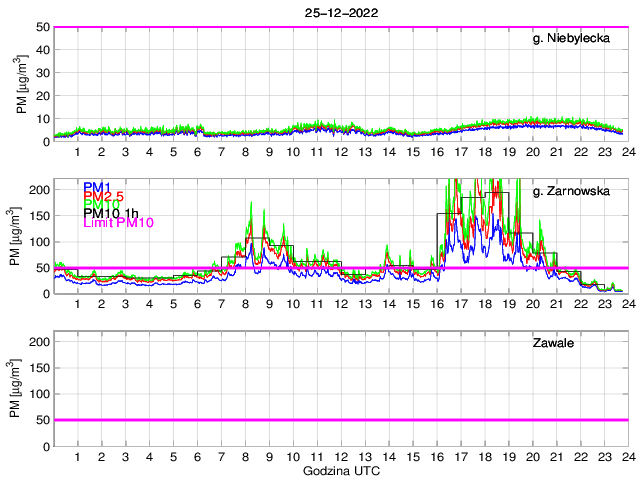
Task: Click the magenta limit line in Niebylecka plot
Action: pos(340,27)
